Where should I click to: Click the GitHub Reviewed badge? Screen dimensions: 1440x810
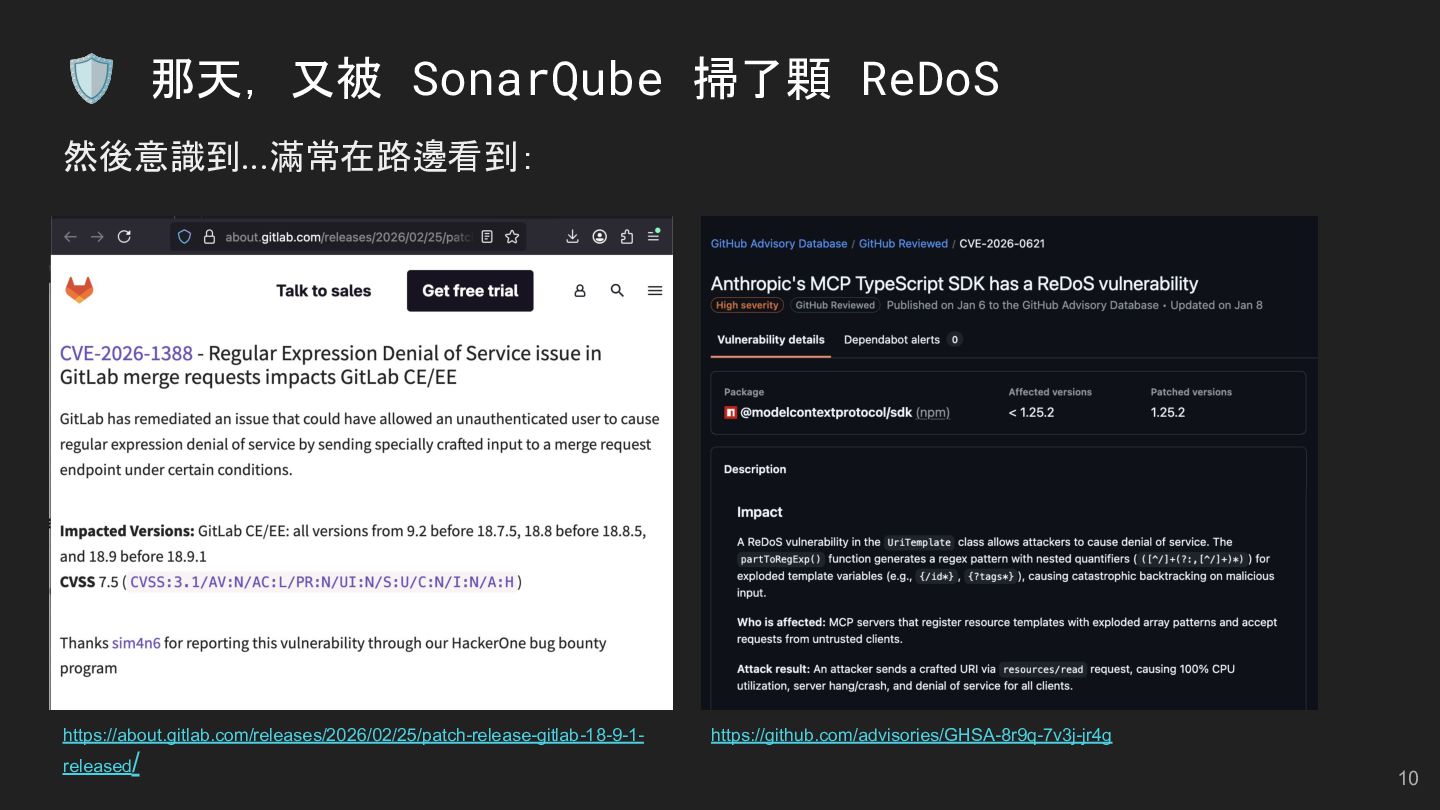pyautogui.click(x=835, y=305)
